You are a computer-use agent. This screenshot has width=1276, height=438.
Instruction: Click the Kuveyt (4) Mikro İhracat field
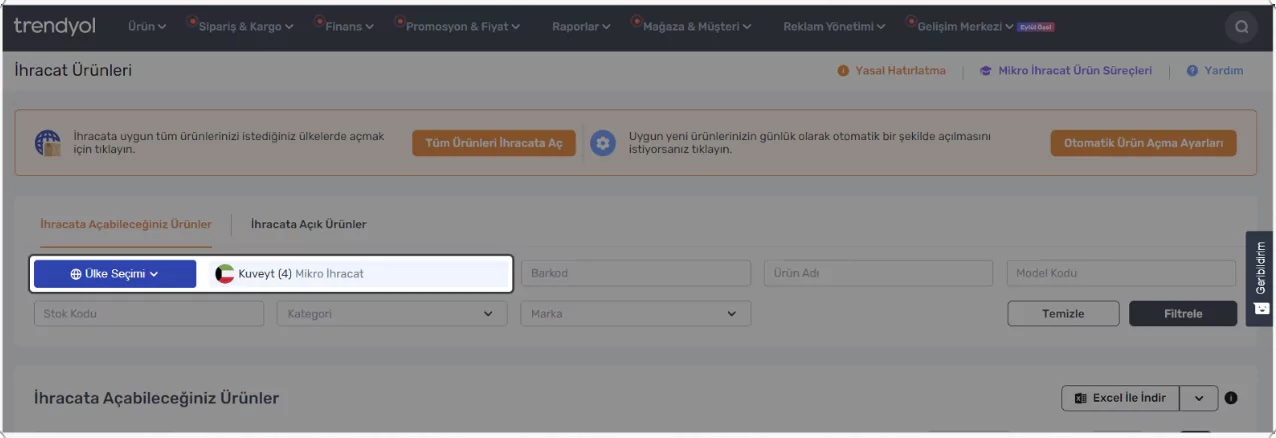[357, 274]
